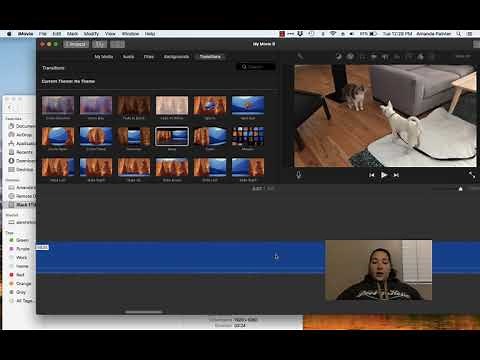Open the Help menu
Screen dimensions: 480x360
point(150,34)
